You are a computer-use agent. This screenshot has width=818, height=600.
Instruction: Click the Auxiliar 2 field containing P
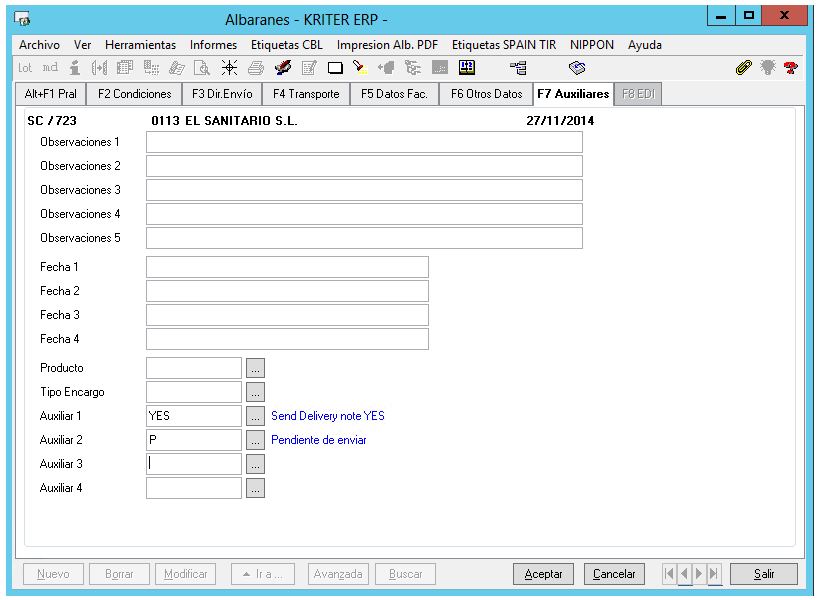194,440
